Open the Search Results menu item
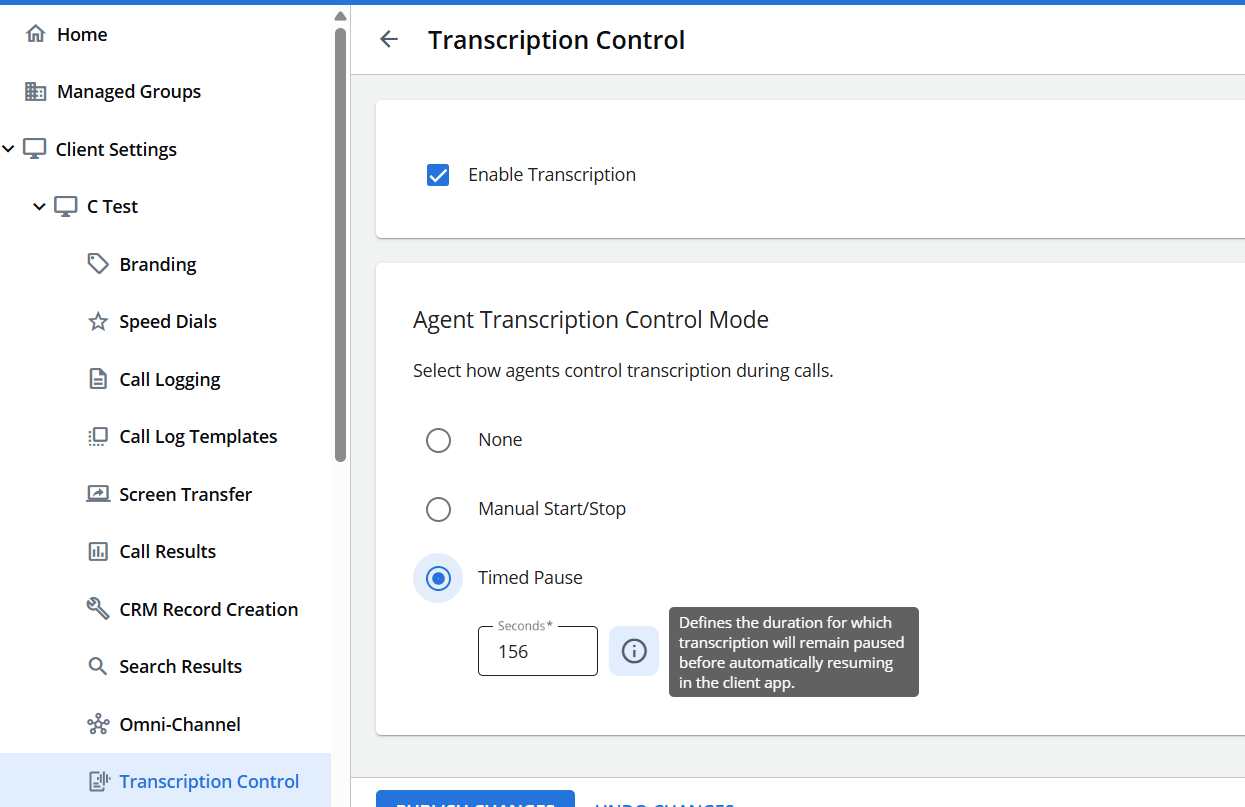Image resolution: width=1245 pixels, height=807 pixels. (x=180, y=667)
